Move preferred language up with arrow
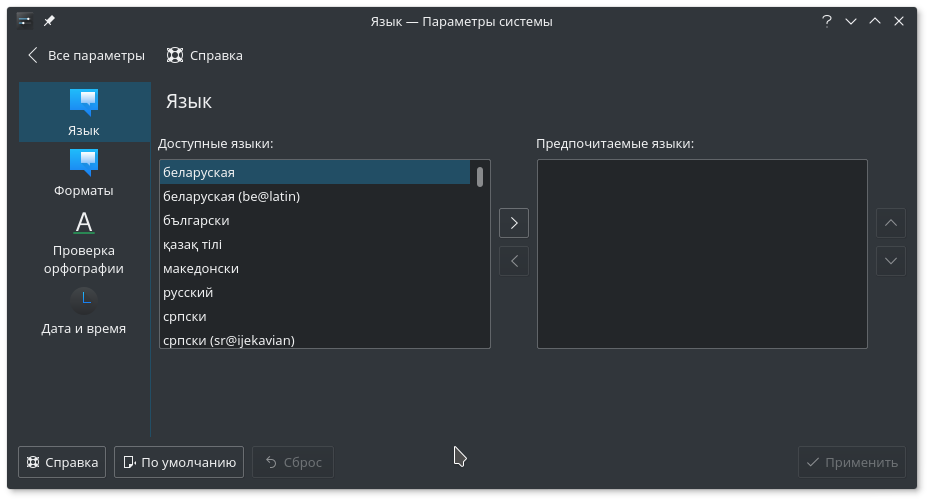 click(x=891, y=223)
